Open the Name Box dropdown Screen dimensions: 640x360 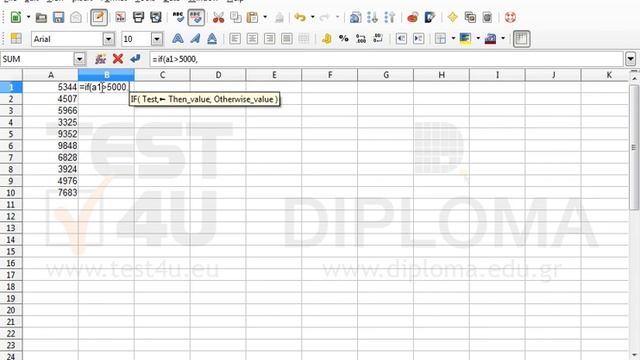pos(80,59)
